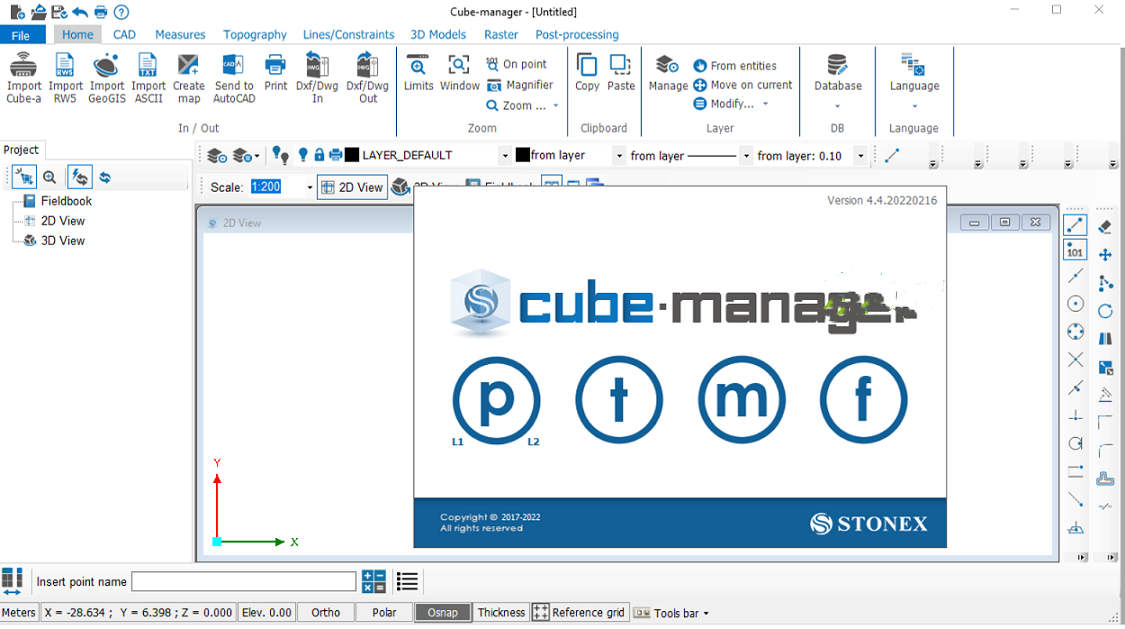Click black from layer color swatch
Screen dimensions: 1125x629
click(x=522, y=155)
